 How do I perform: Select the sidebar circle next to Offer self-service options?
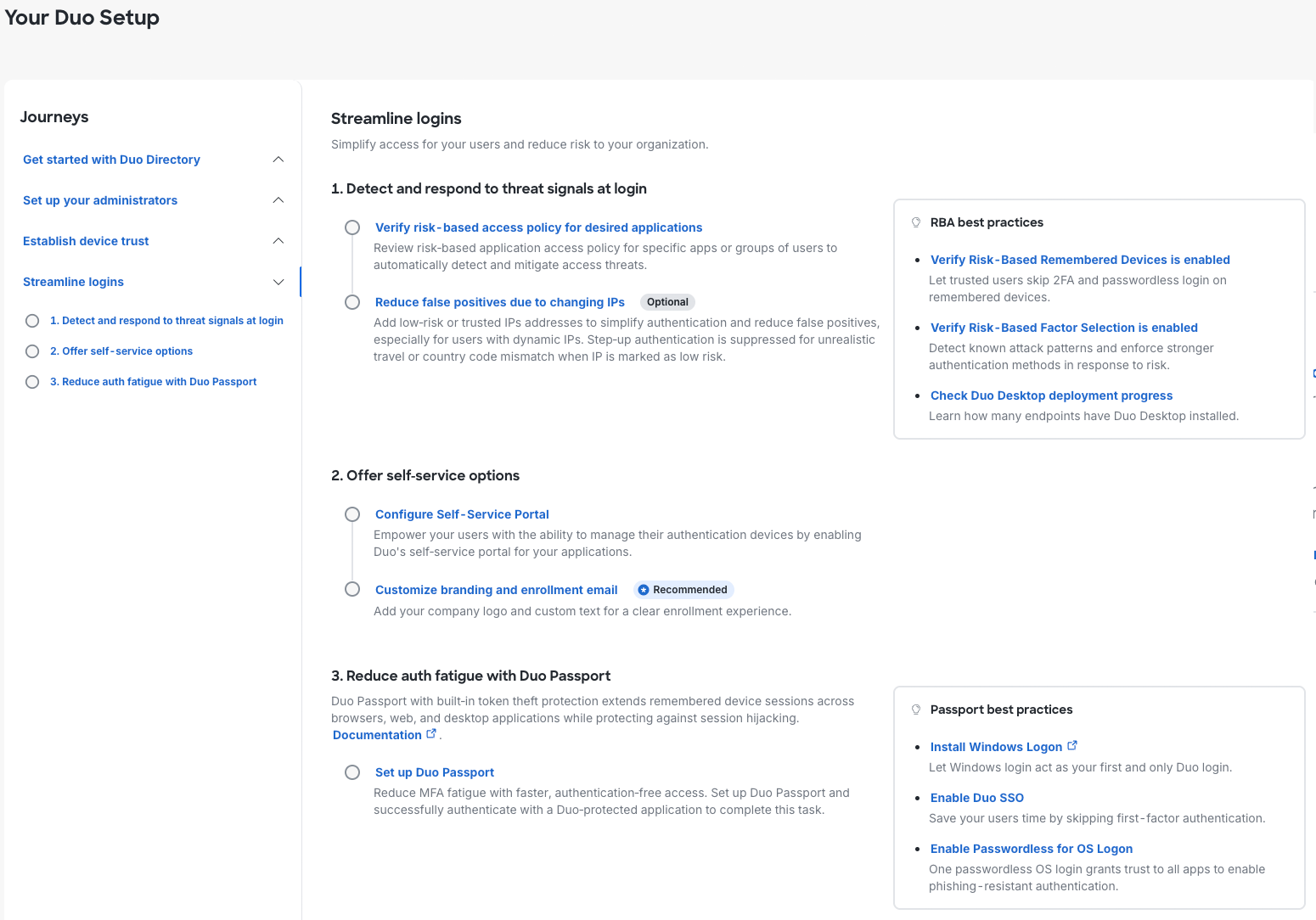pos(32,351)
